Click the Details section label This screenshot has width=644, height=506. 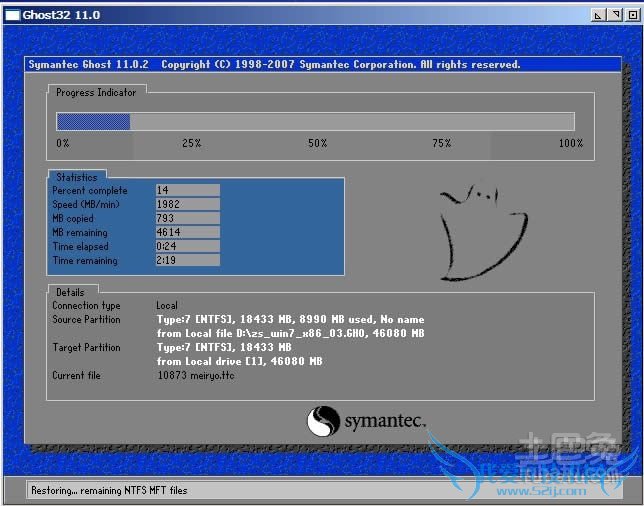point(70,292)
